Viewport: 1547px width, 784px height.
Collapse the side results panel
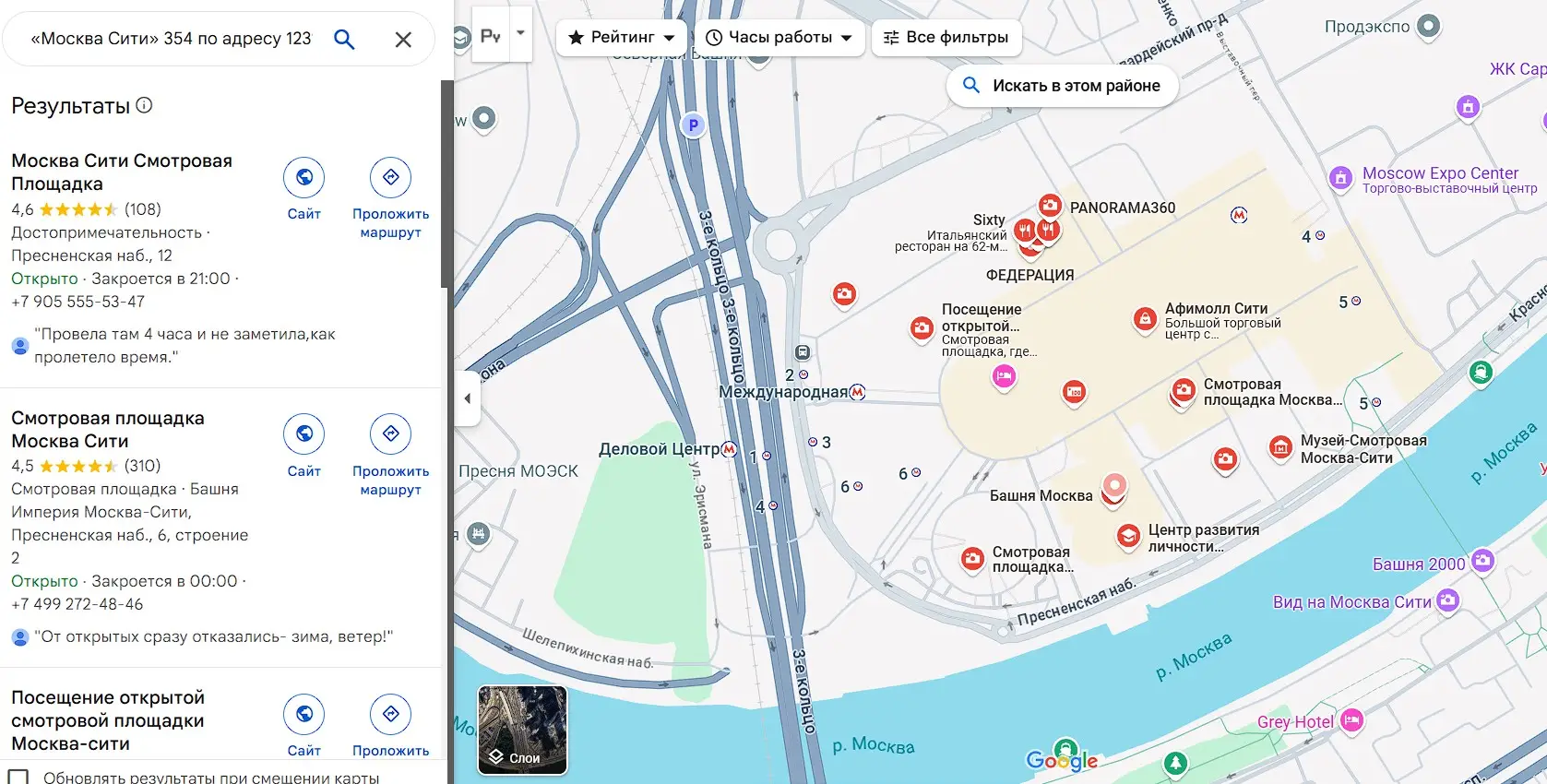point(468,398)
